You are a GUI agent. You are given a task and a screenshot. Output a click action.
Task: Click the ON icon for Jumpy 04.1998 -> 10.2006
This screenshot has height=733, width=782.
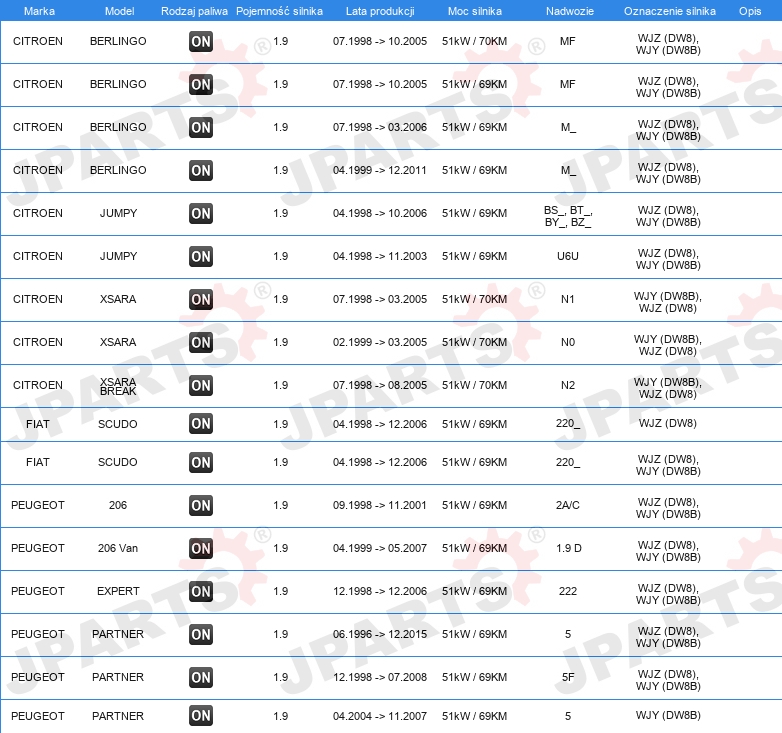[201, 213]
